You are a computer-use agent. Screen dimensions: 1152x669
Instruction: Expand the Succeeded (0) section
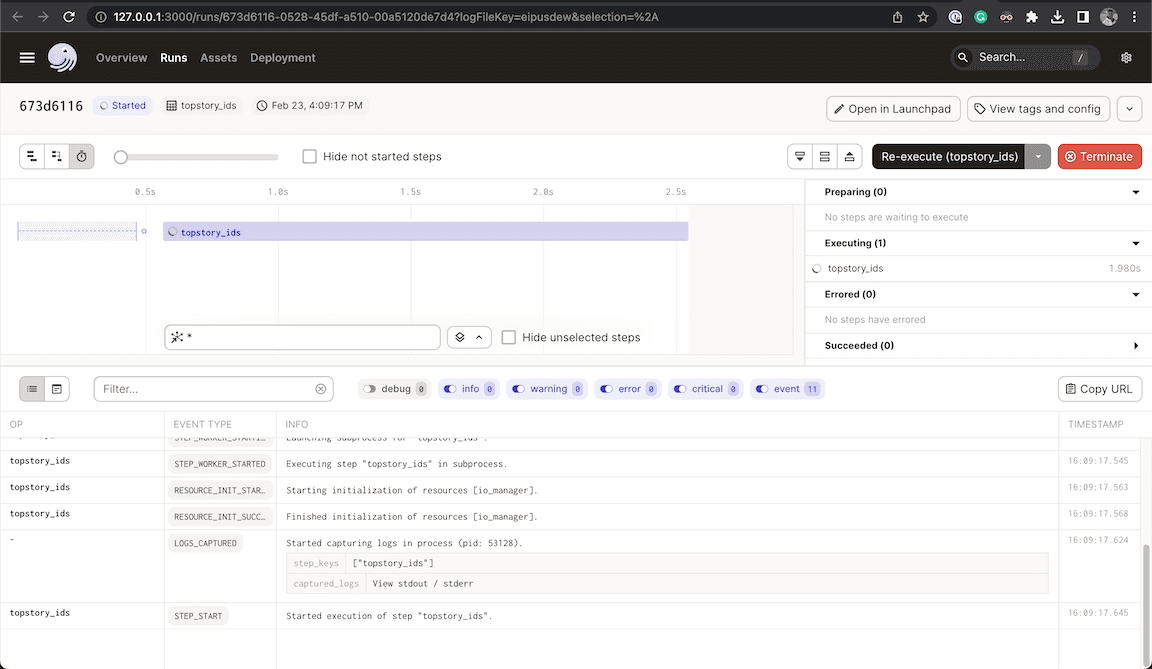click(1135, 345)
